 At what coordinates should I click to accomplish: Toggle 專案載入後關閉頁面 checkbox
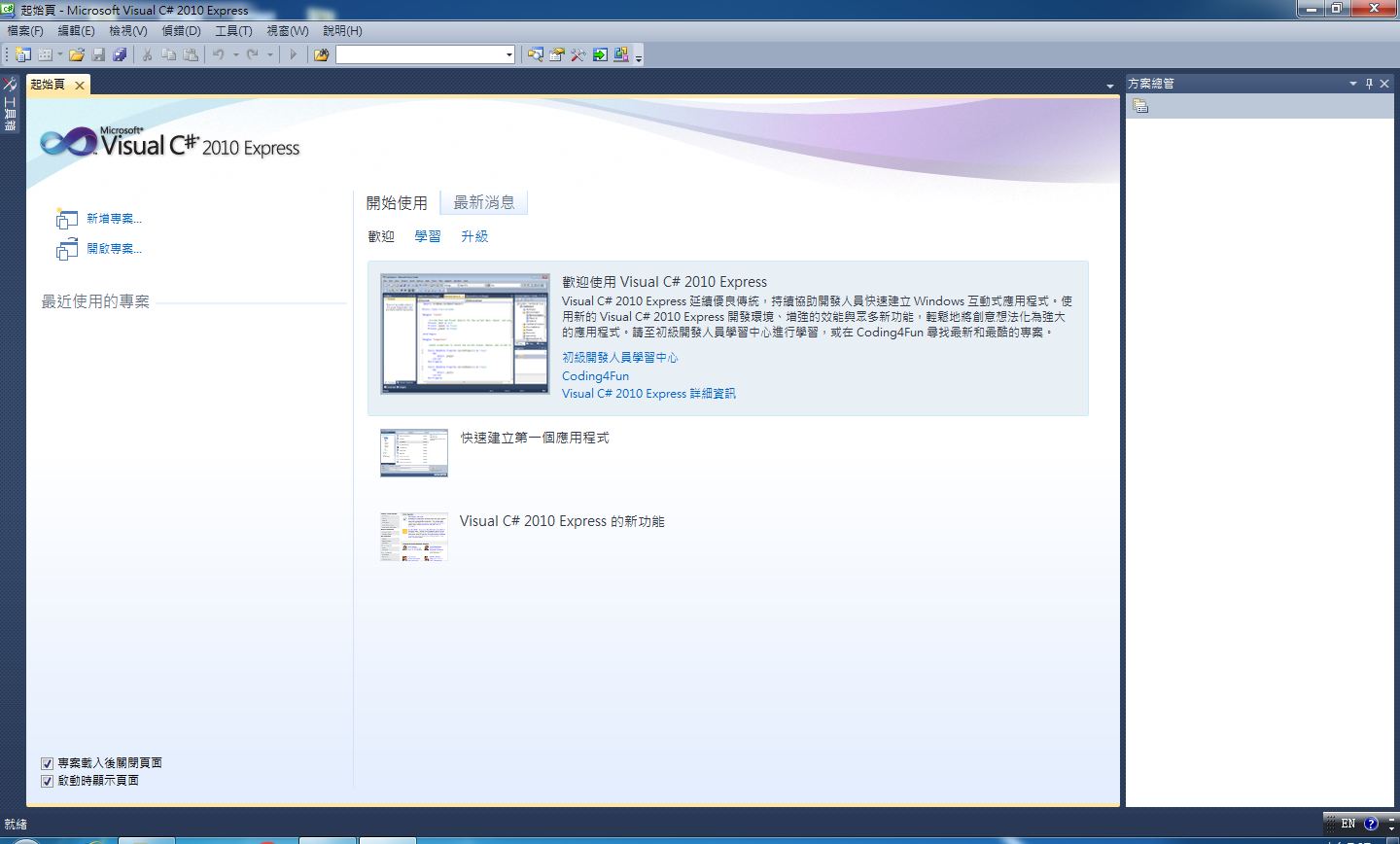[x=47, y=763]
